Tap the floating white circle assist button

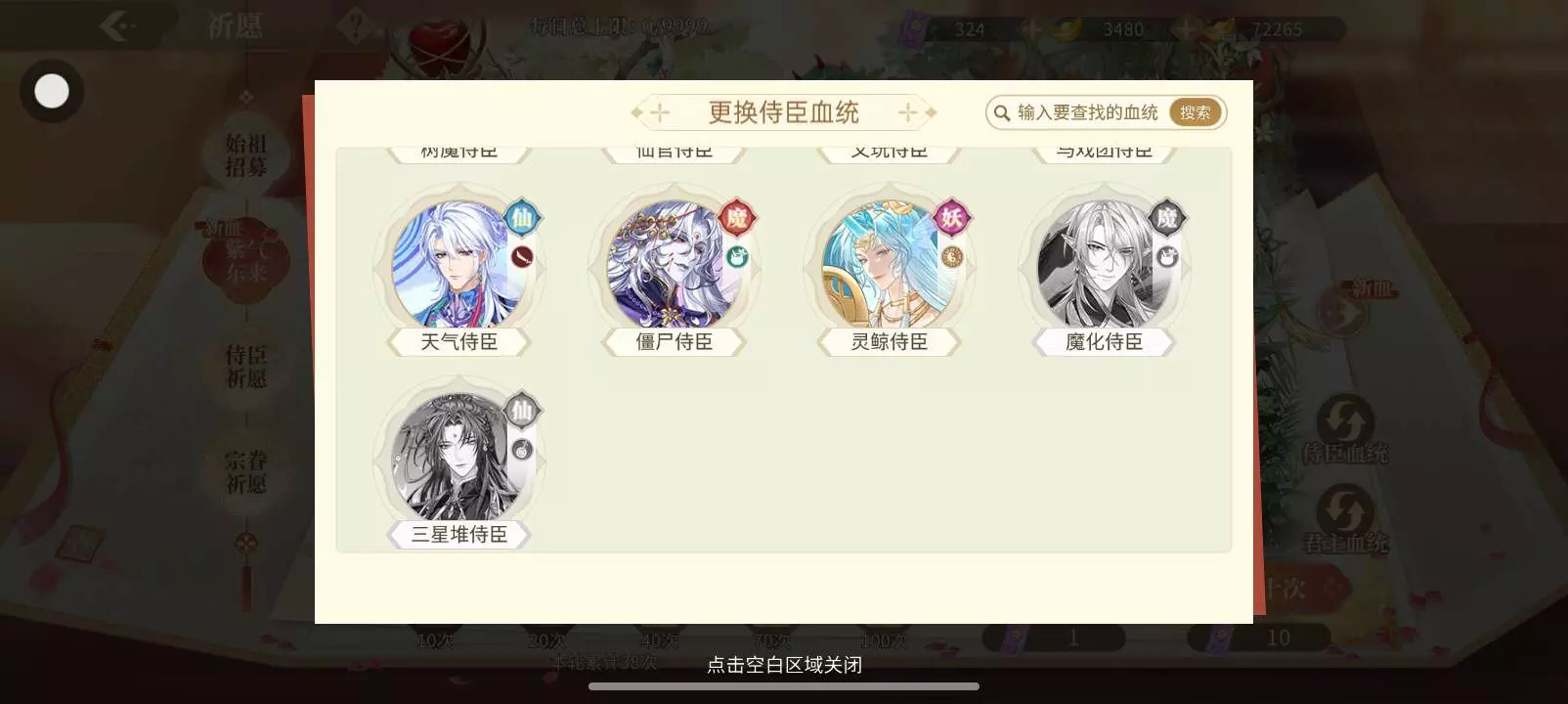52,92
